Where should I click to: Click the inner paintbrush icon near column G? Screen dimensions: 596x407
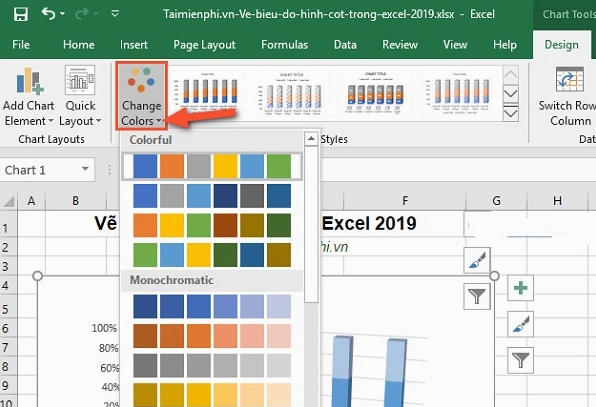tap(477, 260)
